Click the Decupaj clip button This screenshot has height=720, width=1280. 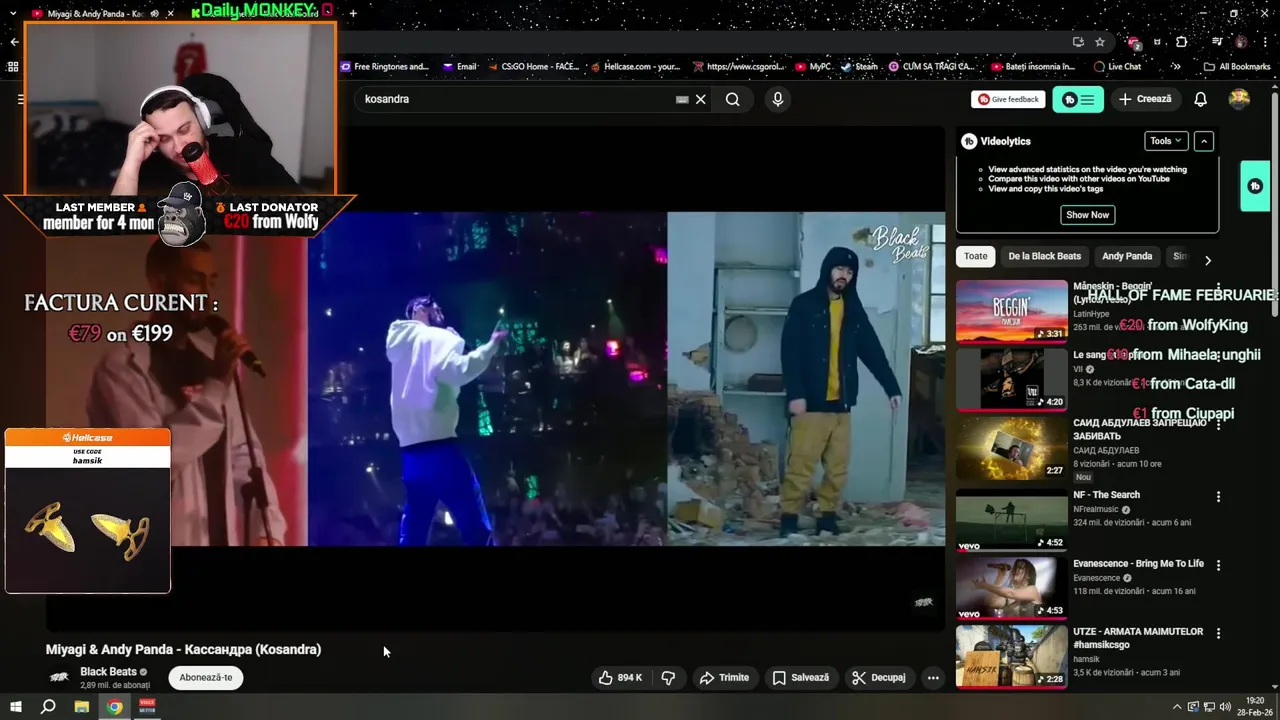pyautogui.click(x=879, y=677)
